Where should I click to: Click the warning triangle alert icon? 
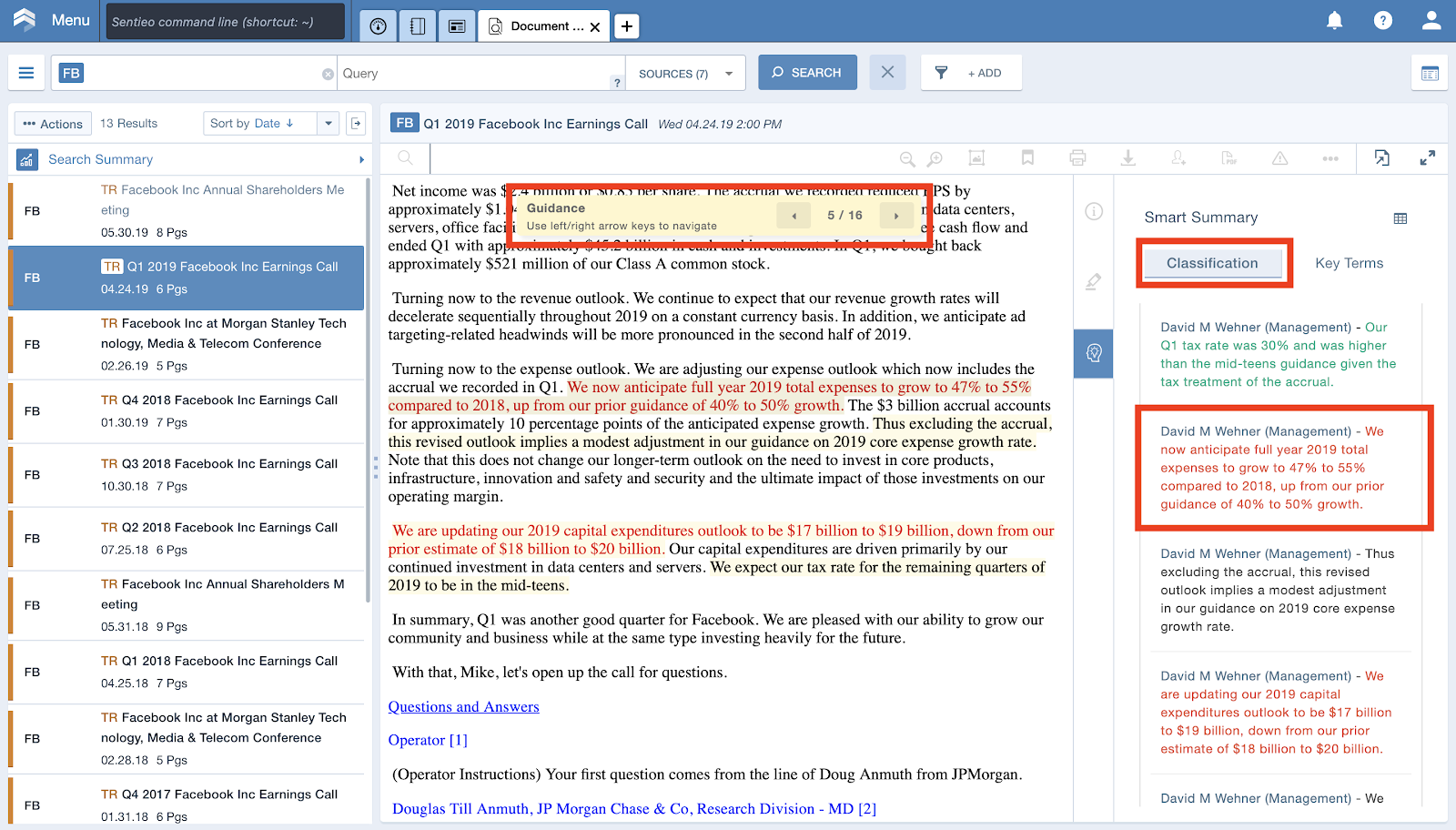(x=1280, y=158)
